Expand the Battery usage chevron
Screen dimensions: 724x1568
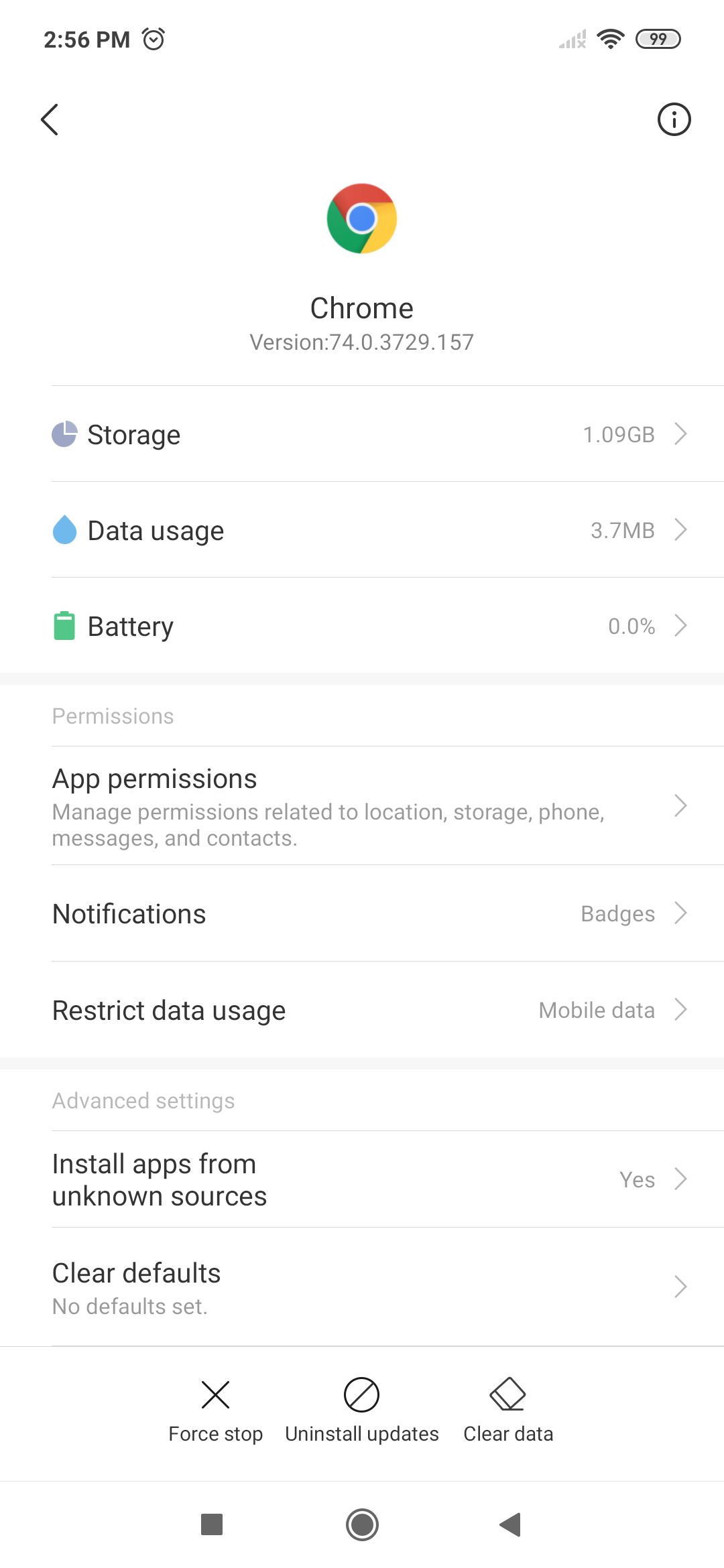pyautogui.click(x=680, y=626)
